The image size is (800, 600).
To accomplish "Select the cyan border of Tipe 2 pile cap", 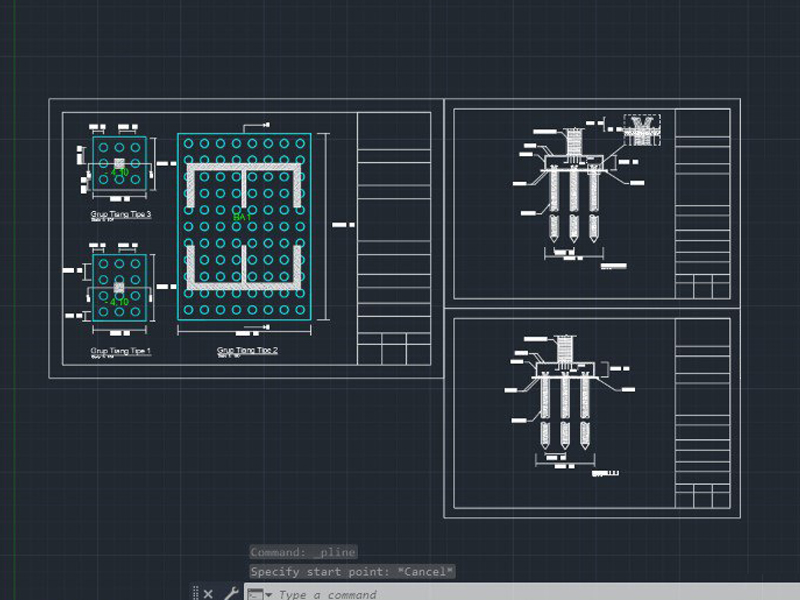I will 179,230.
